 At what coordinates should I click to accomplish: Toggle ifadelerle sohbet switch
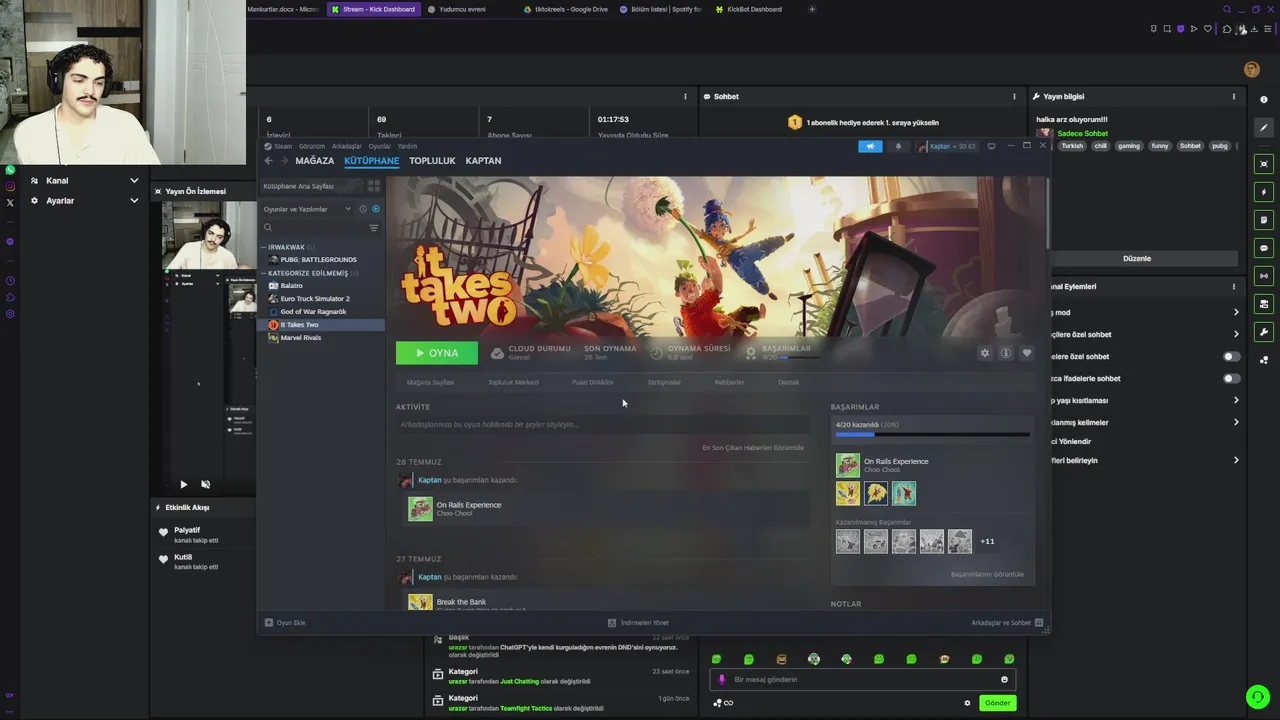(x=1231, y=379)
